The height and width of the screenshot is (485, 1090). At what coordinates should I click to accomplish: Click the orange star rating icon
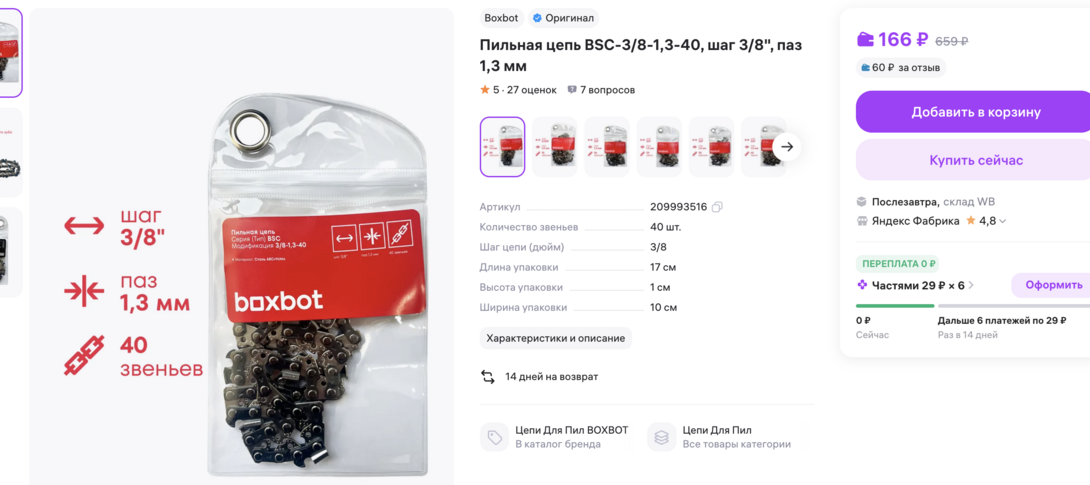coord(485,90)
